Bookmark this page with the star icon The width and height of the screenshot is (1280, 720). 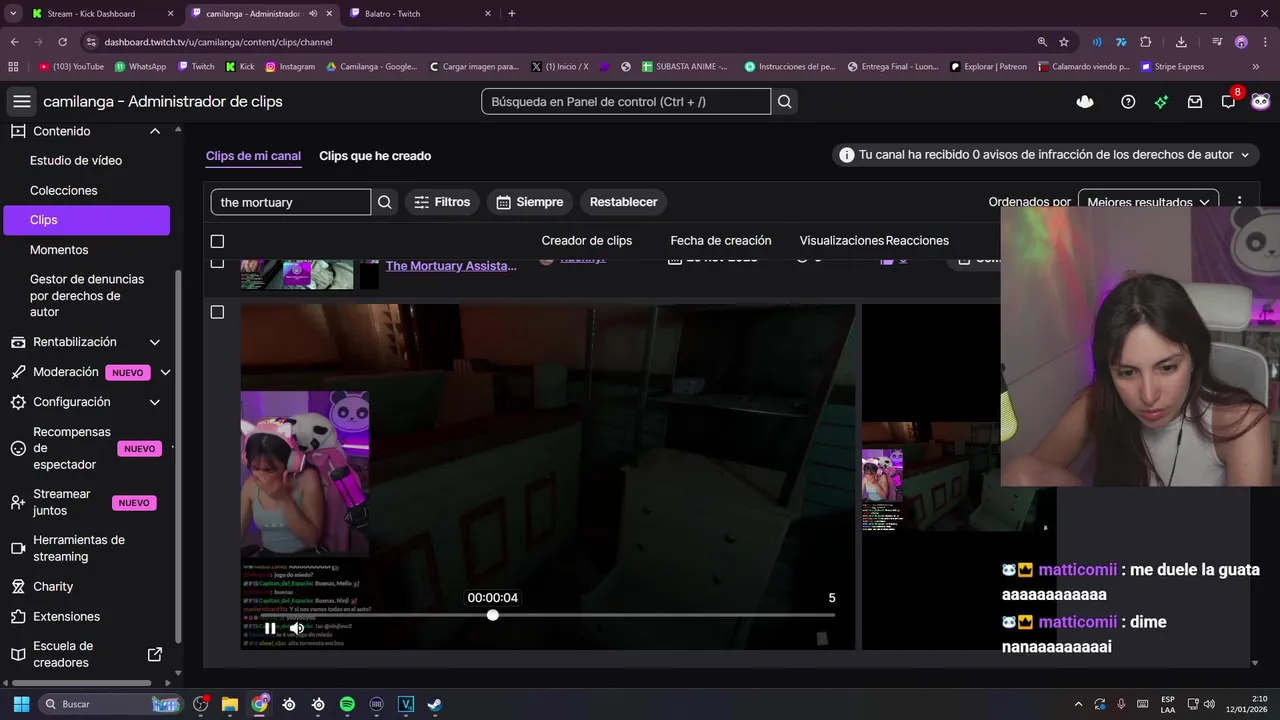[1064, 42]
